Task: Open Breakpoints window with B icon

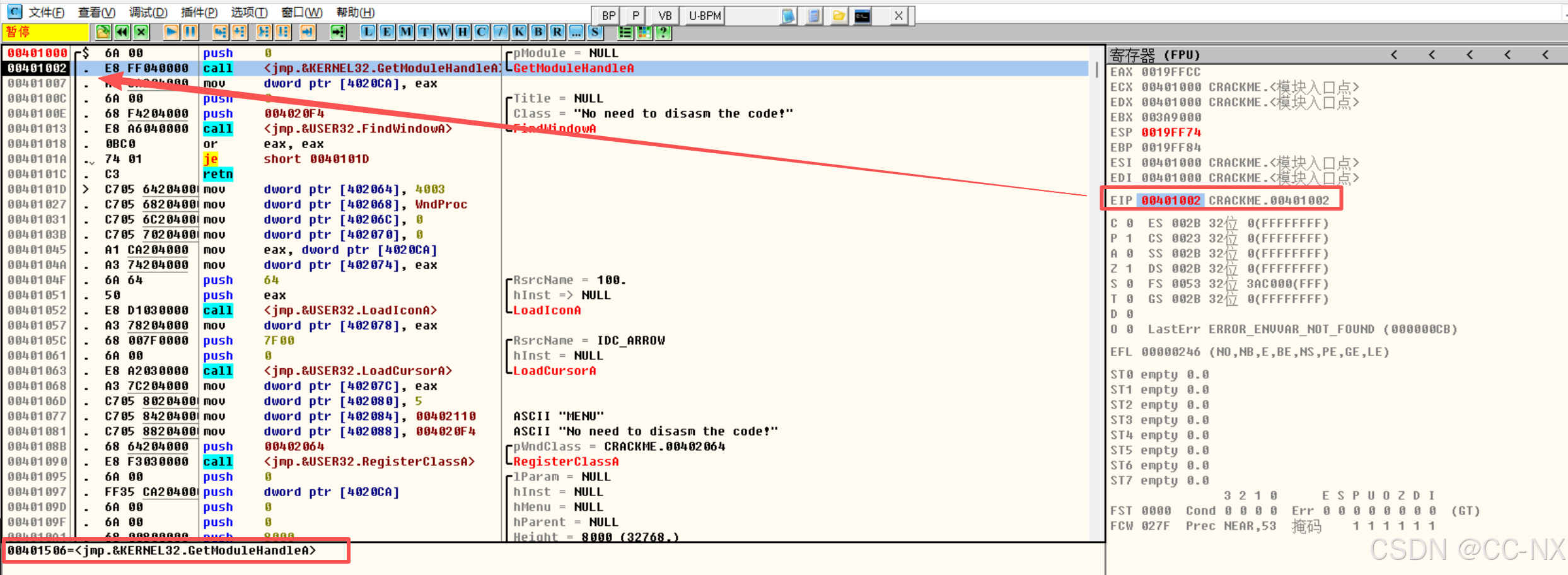Action: click(538, 32)
